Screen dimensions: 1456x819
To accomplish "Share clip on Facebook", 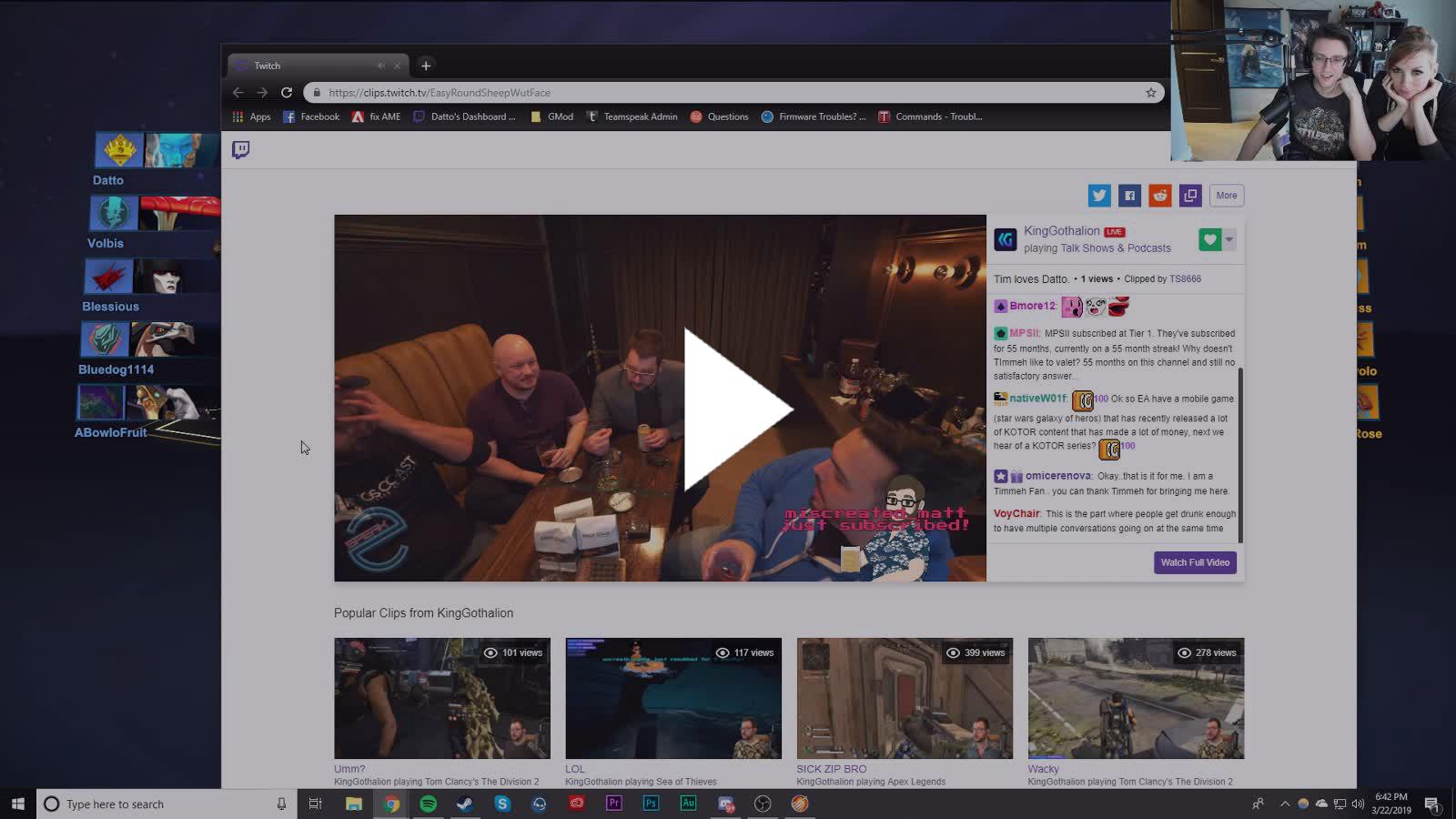I will pos(1129,196).
